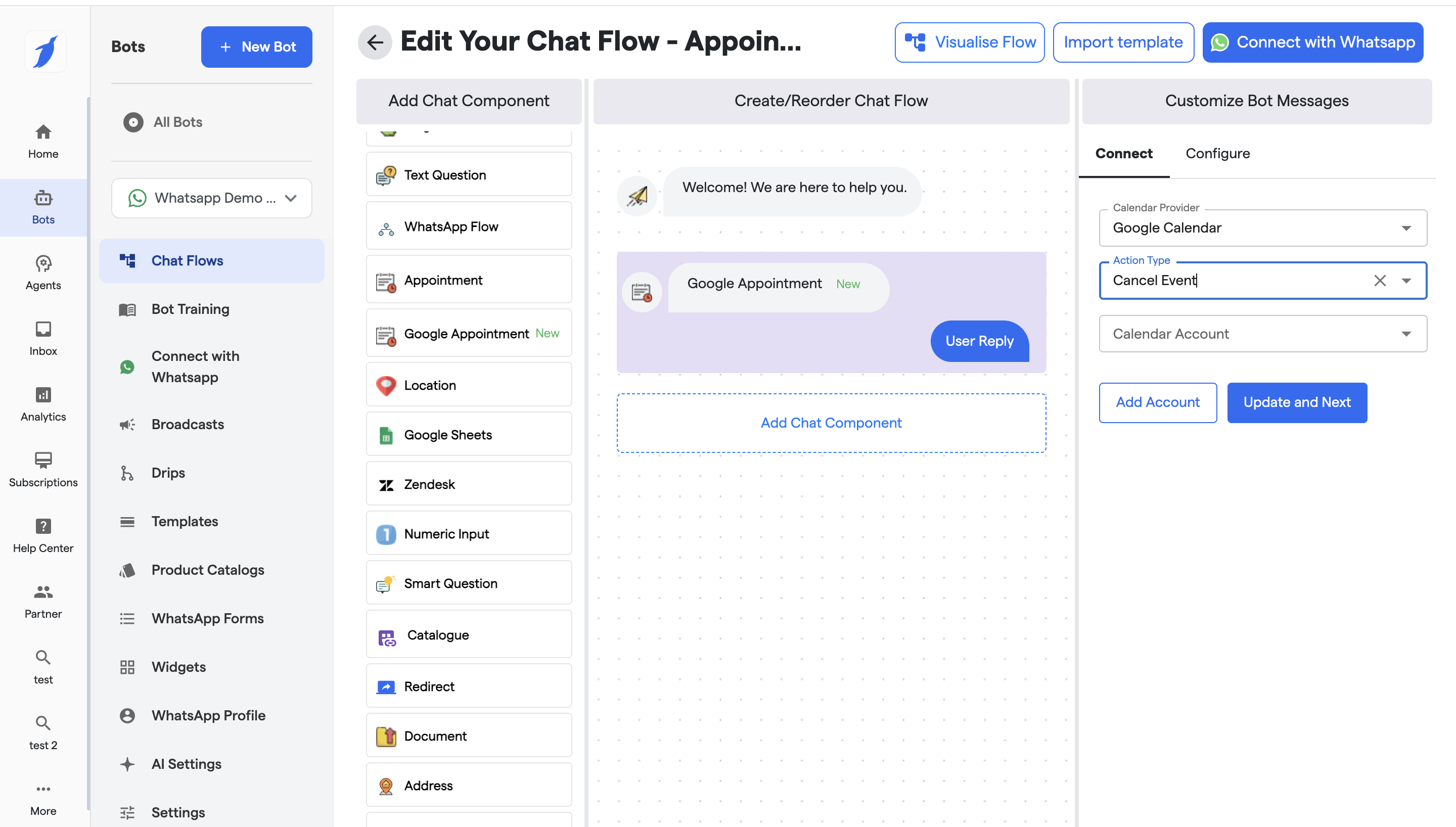Open the Inbox sidebar icon
The height and width of the screenshot is (827, 1456).
43,338
